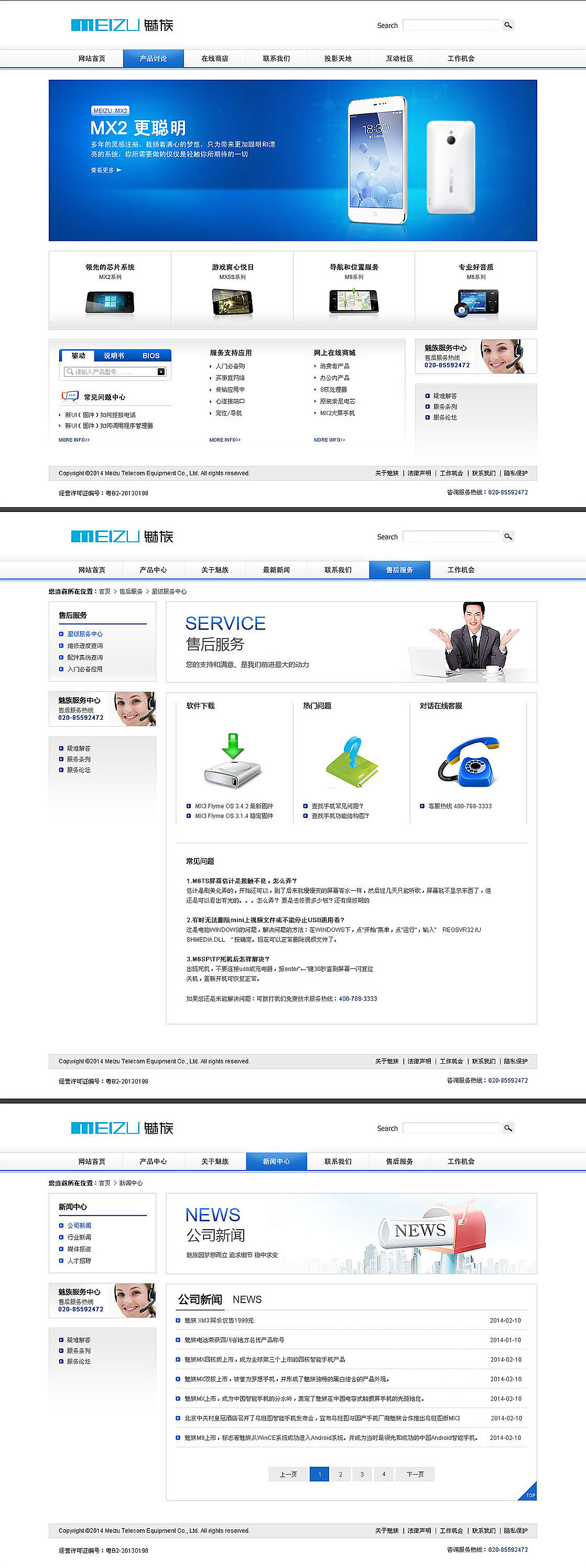This screenshot has width=586, height=1568.
Task: Open 新UI(固件)如何拒接电话 question
Action: pyautogui.click(x=100, y=415)
